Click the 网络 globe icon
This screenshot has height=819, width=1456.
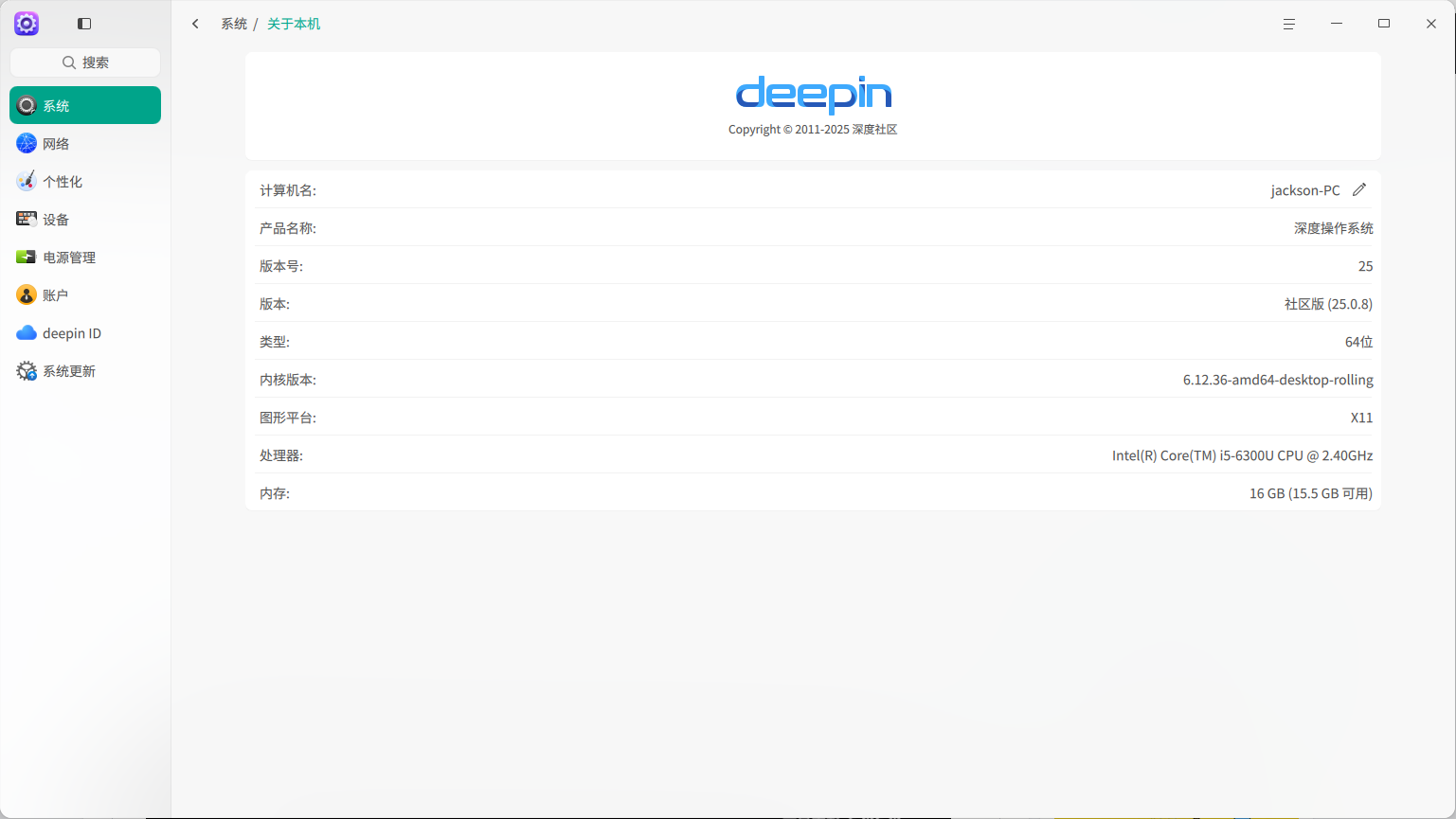27,143
